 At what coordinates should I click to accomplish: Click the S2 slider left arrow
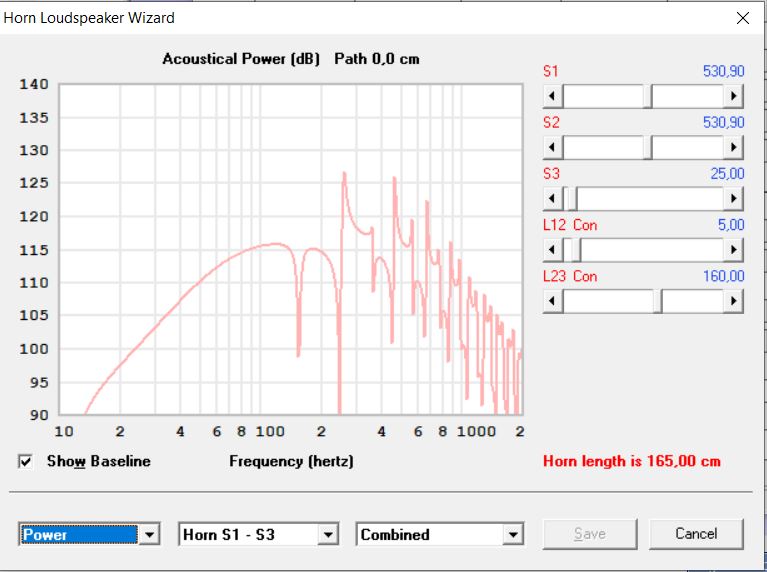click(553, 147)
